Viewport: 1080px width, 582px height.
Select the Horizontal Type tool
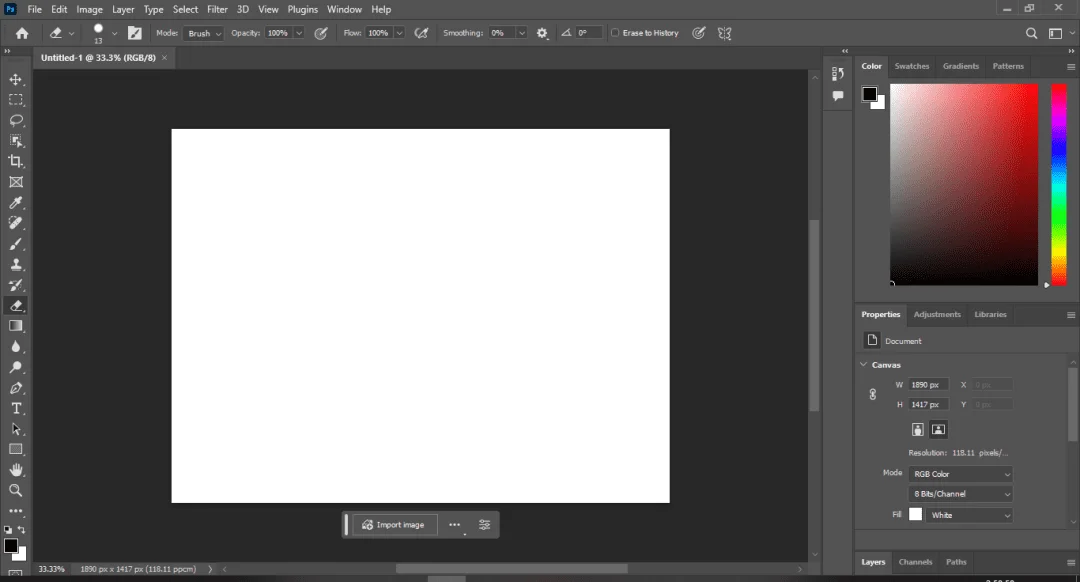16,408
